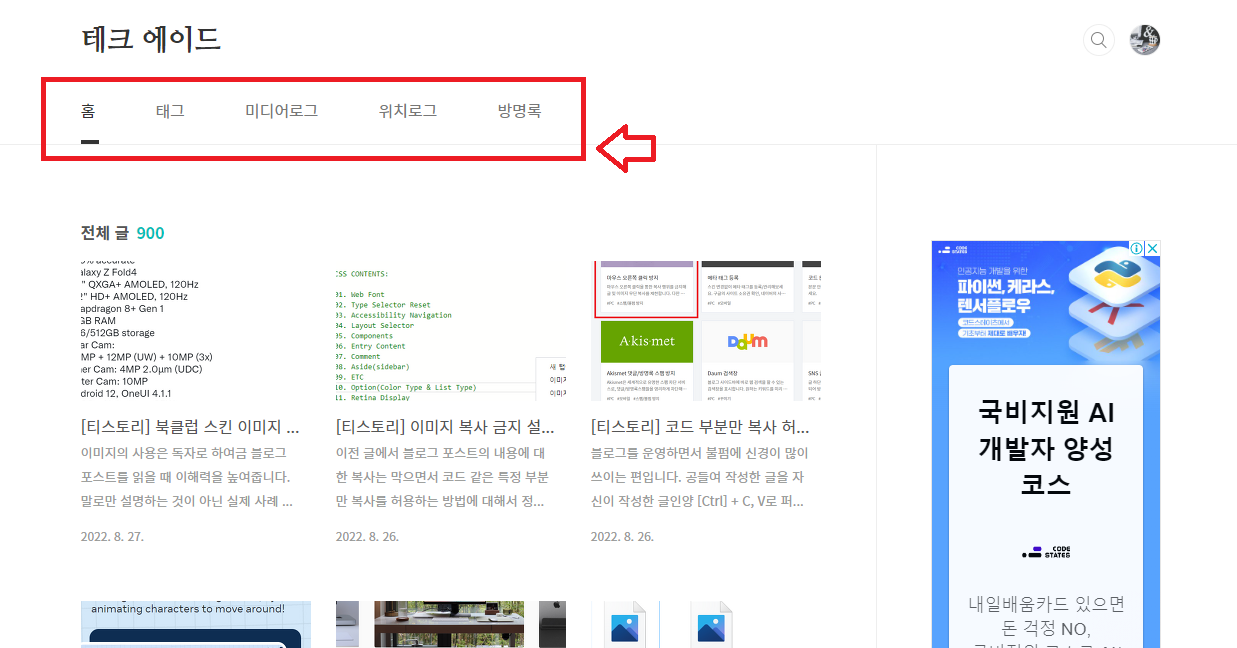Screen dimensions: 1237x648
Task: Open the 위치로그 tab
Action: pyautogui.click(x=407, y=111)
